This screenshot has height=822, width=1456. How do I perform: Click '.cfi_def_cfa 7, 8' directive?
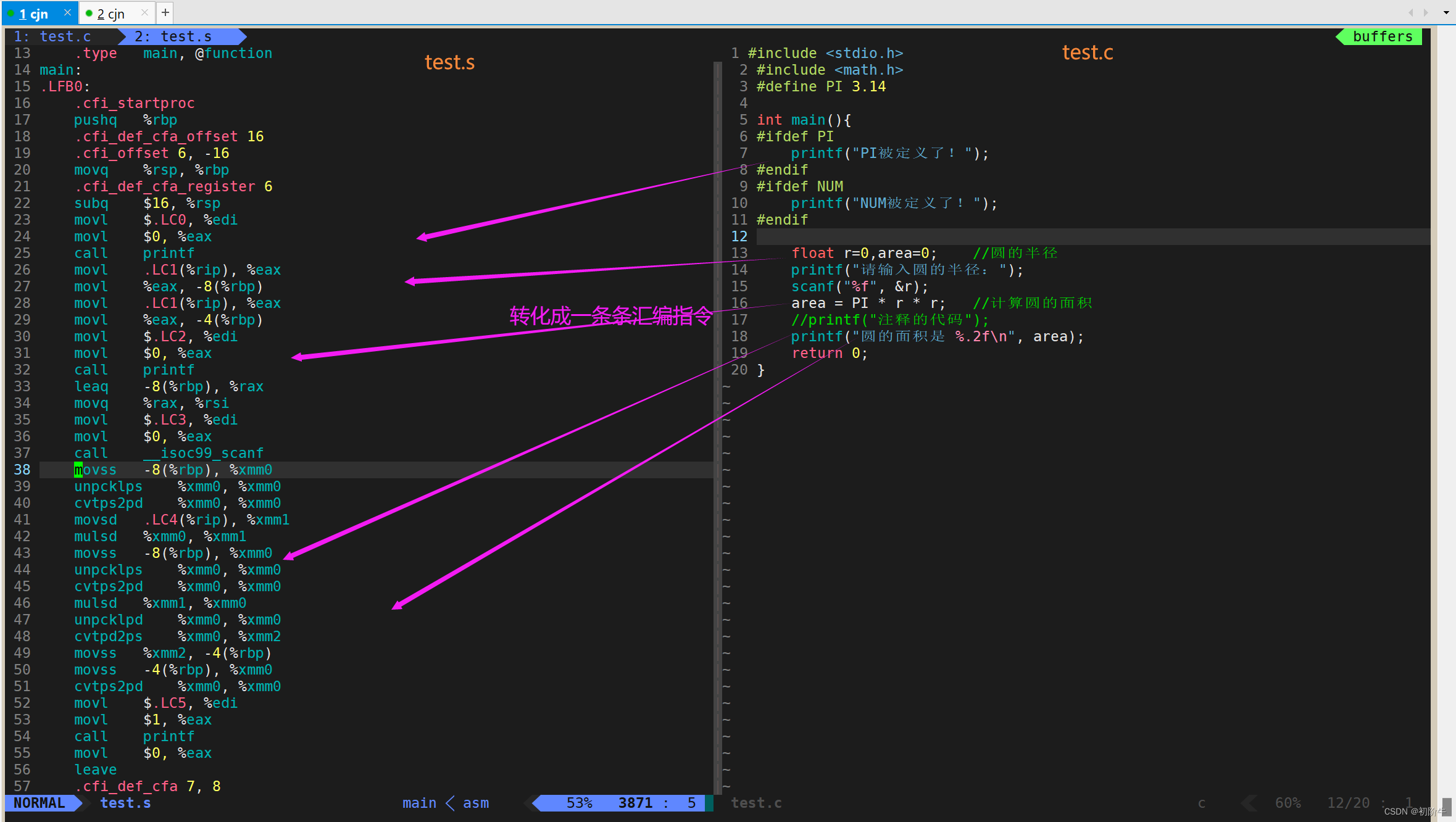coord(148,786)
